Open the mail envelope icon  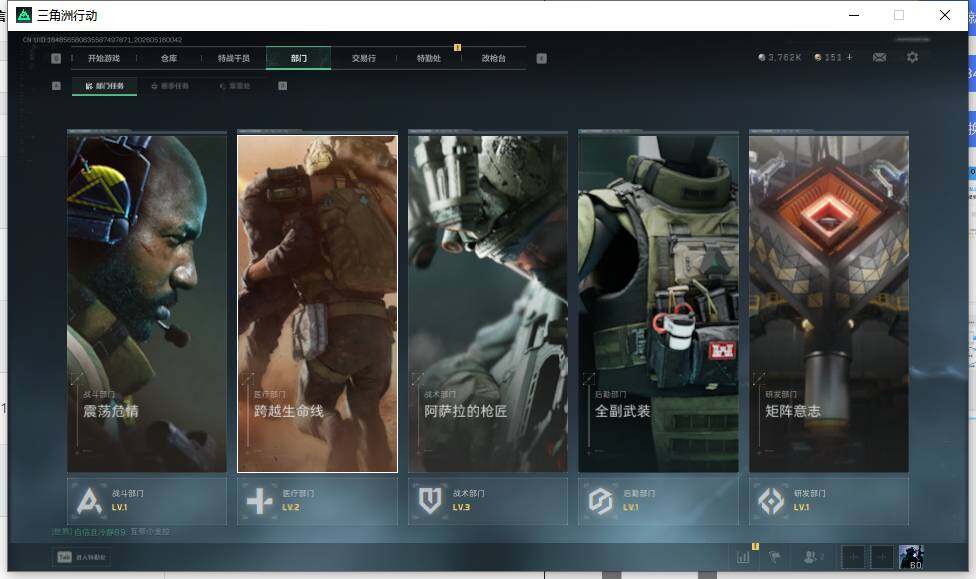click(x=880, y=57)
